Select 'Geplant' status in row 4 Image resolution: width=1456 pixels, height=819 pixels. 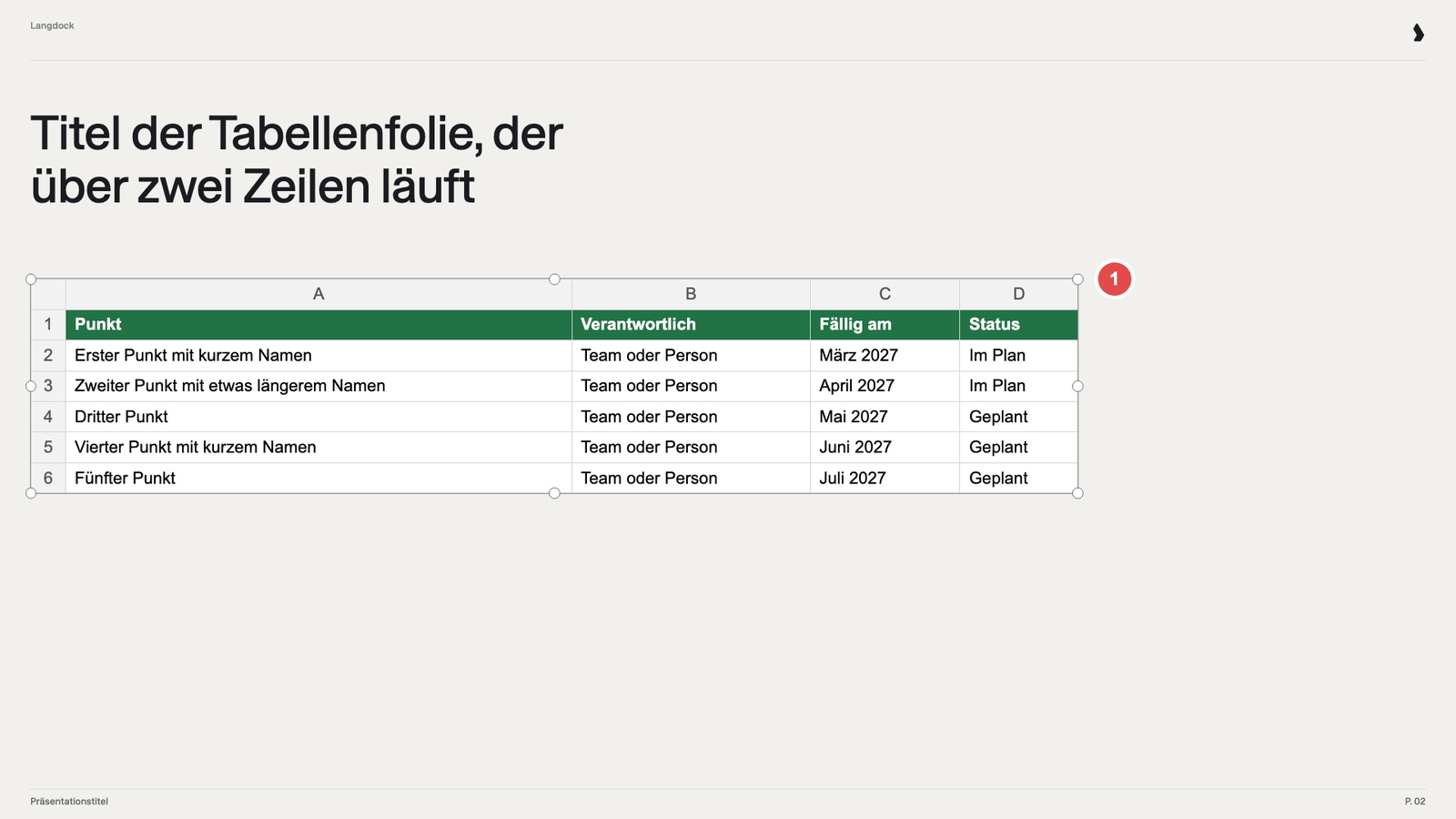1018,417
